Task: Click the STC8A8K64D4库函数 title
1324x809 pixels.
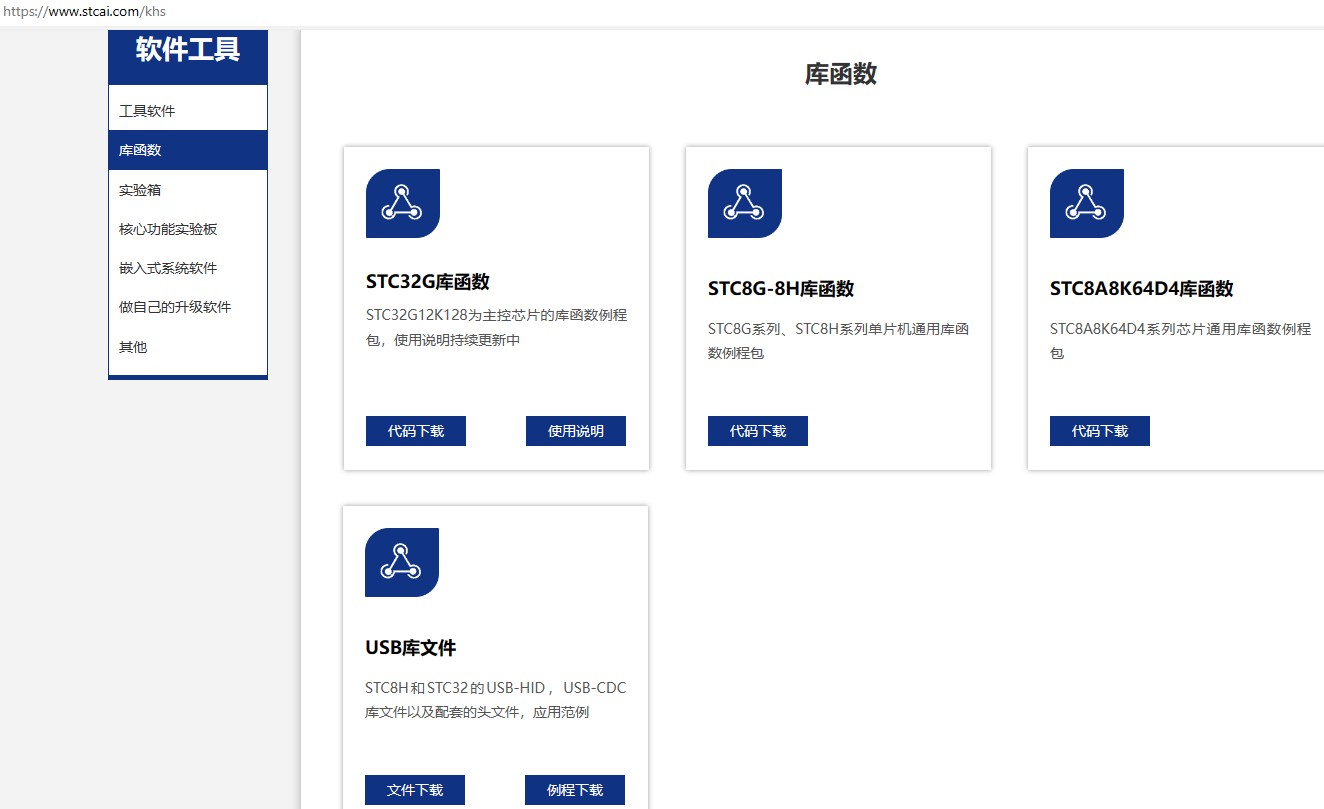Action: click(1142, 289)
